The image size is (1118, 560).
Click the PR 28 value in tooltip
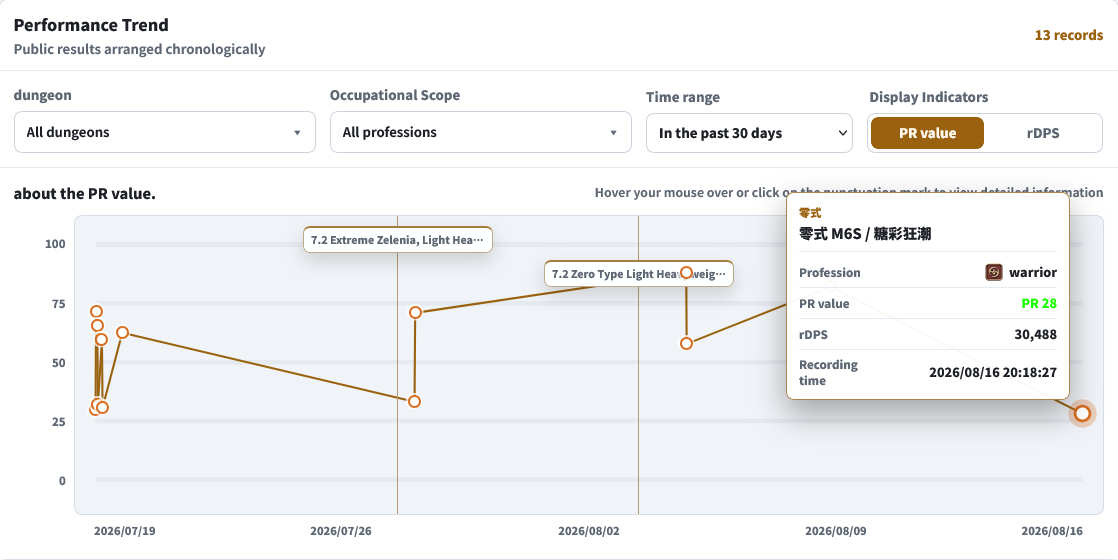1039,304
